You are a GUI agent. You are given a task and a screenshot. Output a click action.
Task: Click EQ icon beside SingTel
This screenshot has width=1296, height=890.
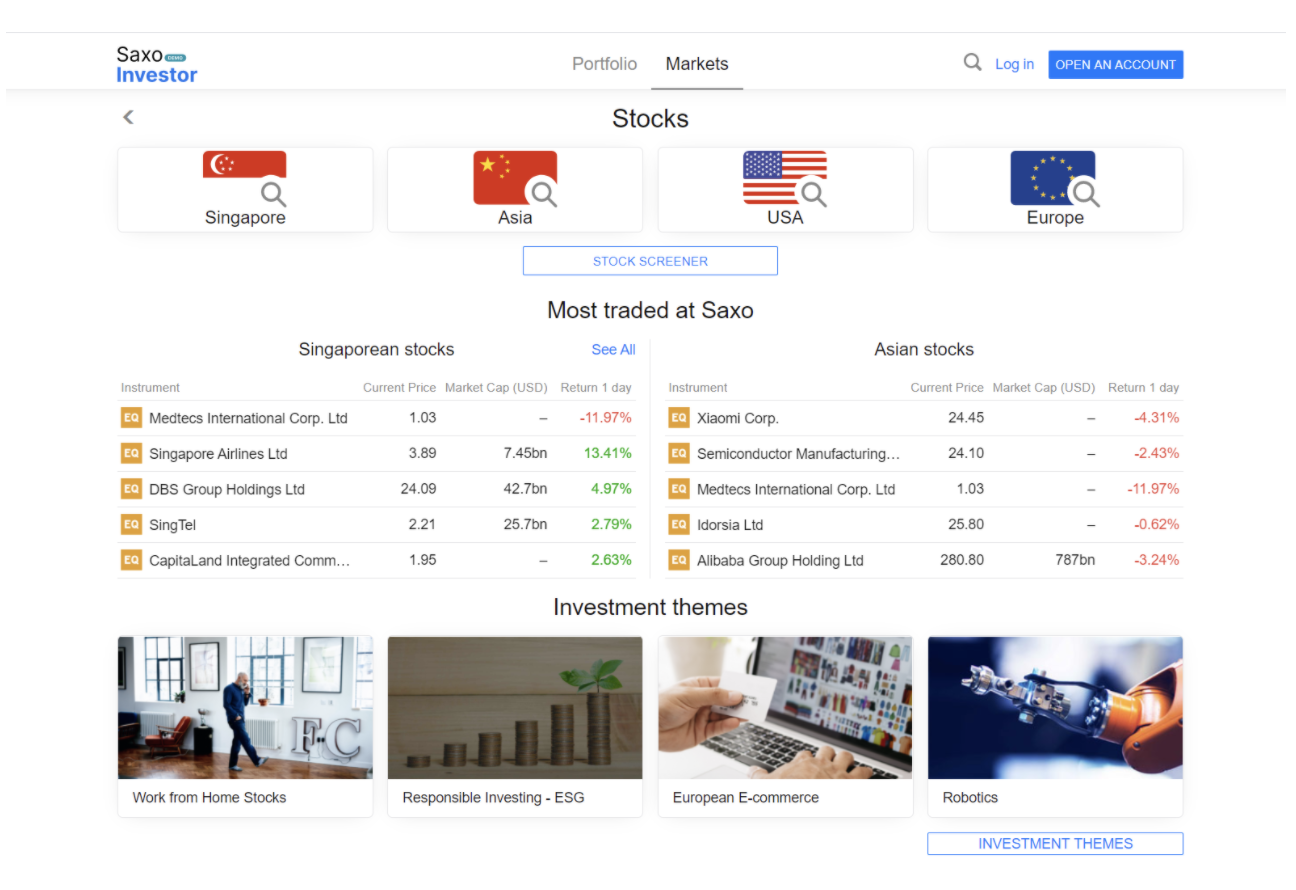[x=131, y=524]
